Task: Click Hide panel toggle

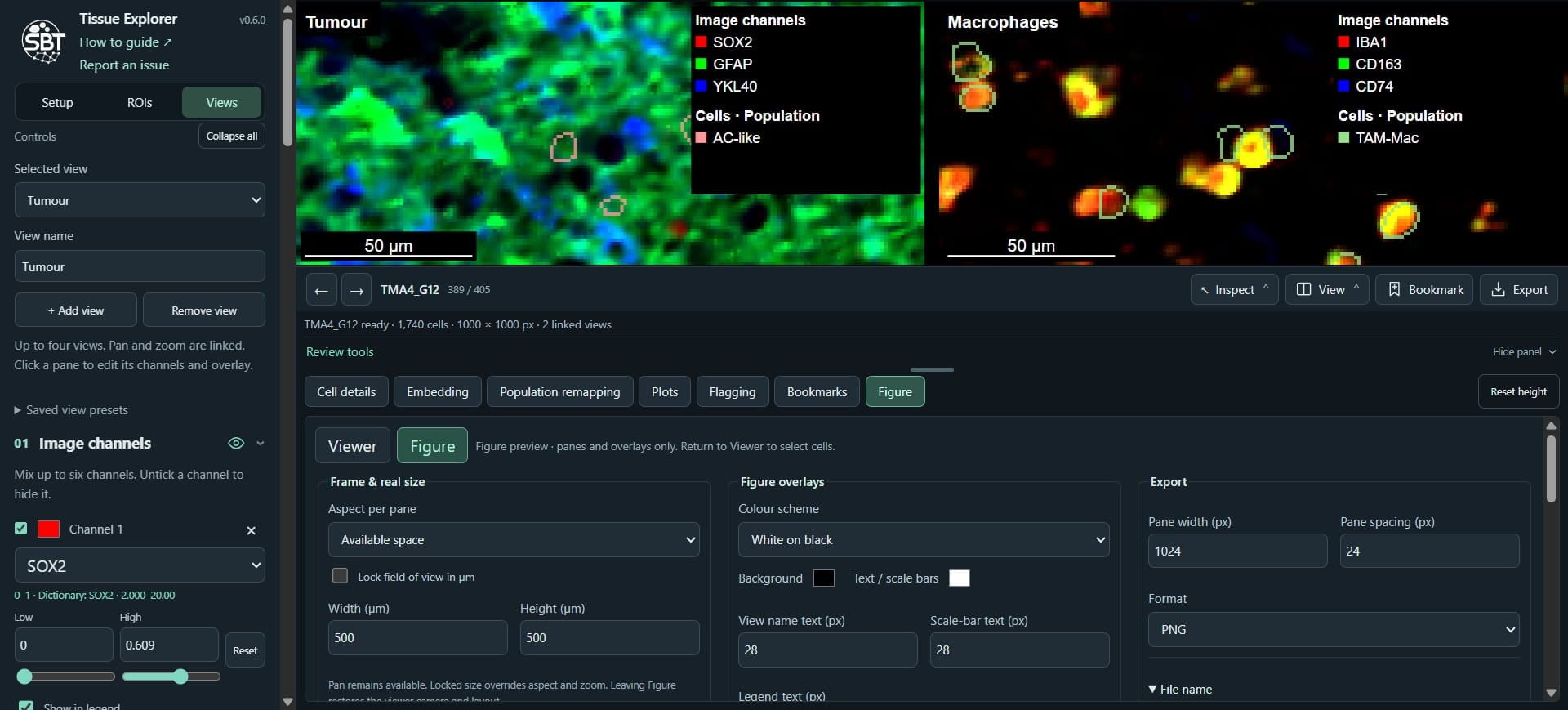Action: tap(1524, 352)
